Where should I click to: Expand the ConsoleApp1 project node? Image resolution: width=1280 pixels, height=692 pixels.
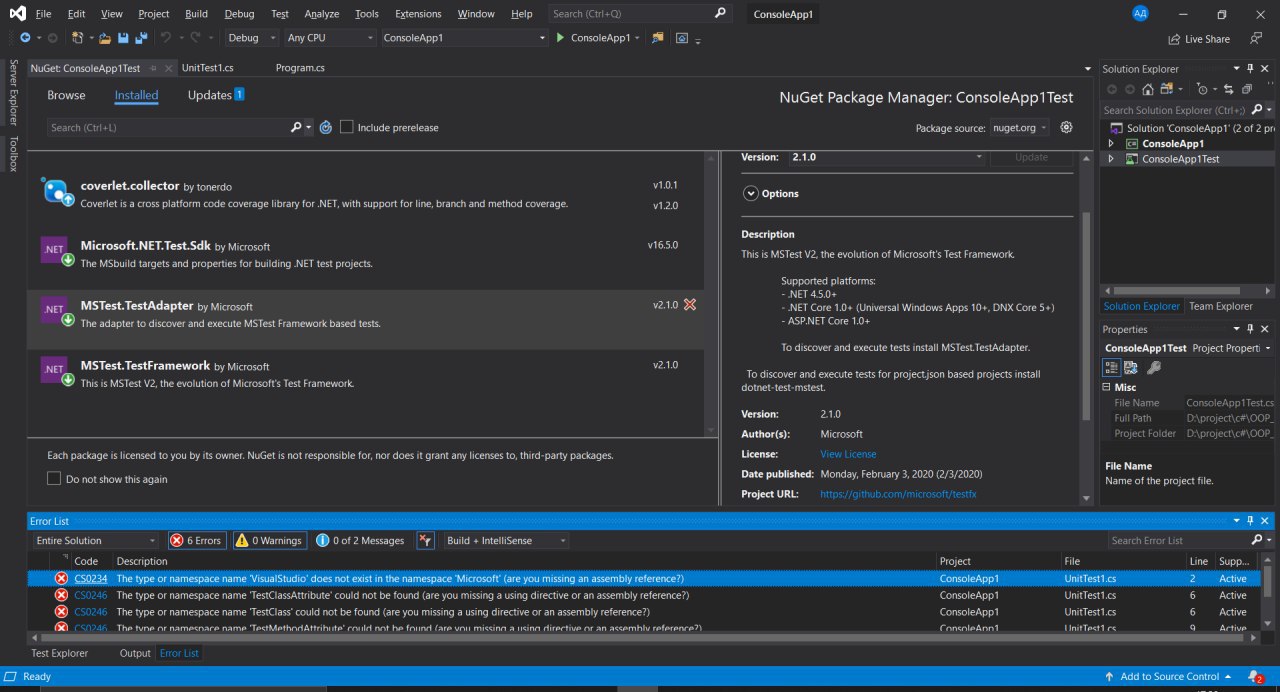[x=1110, y=143]
